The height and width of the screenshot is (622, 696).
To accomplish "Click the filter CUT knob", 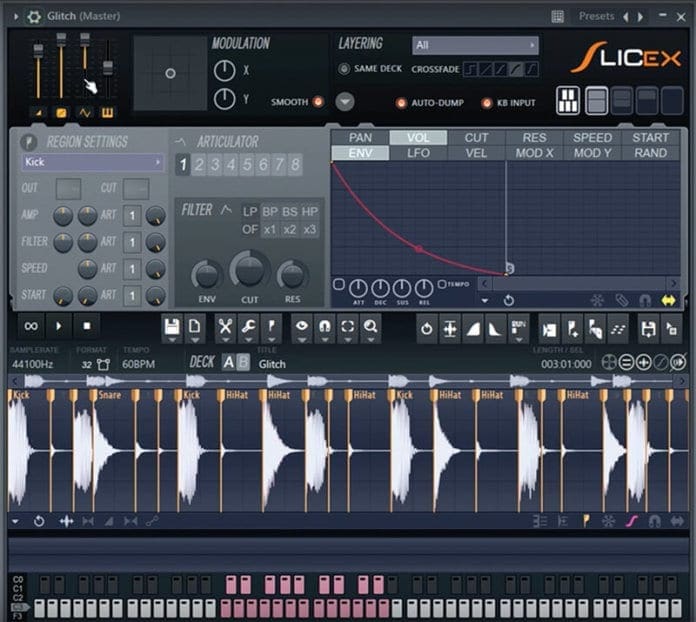I will [249, 270].
